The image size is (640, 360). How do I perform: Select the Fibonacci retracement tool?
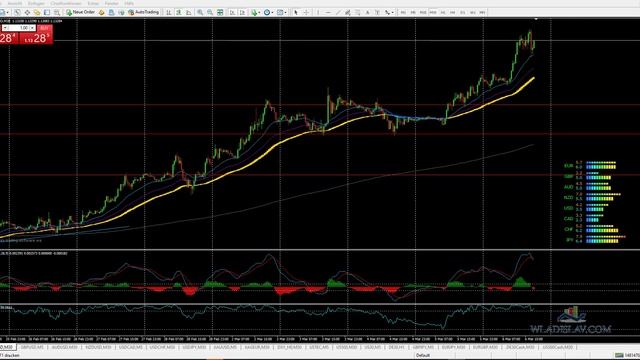358,12
